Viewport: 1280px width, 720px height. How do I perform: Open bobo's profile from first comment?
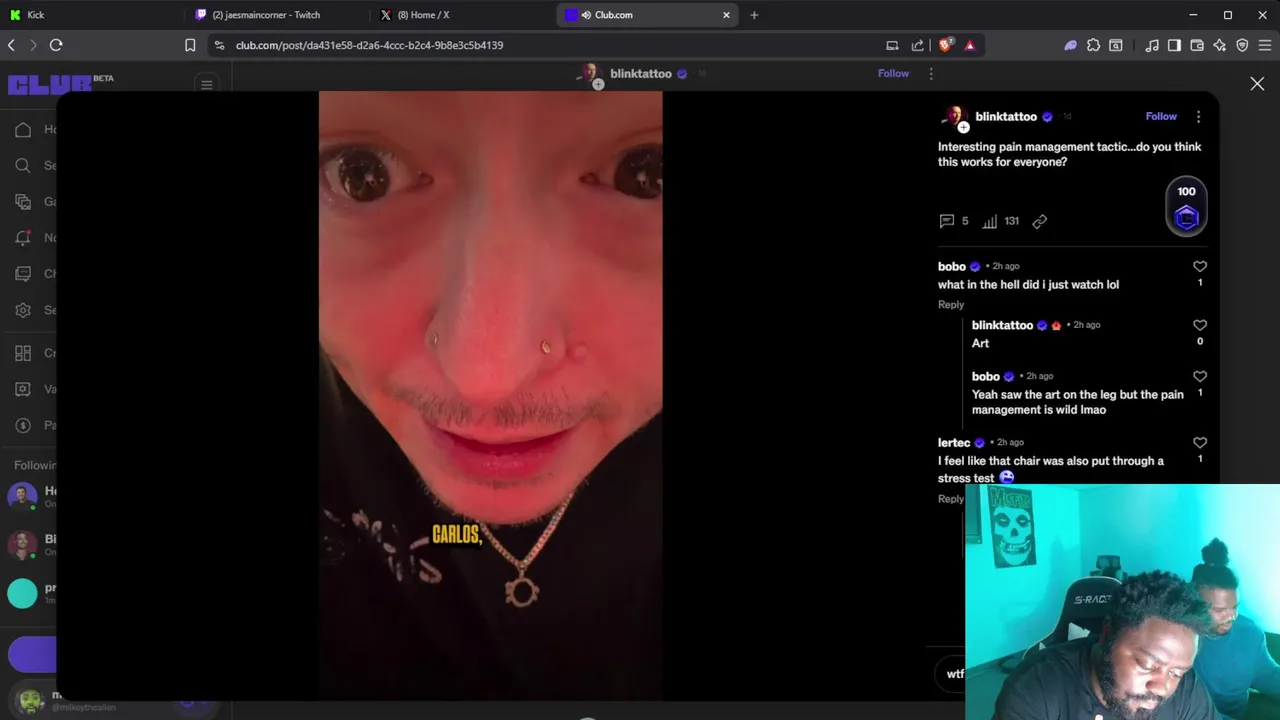[952, 266]
